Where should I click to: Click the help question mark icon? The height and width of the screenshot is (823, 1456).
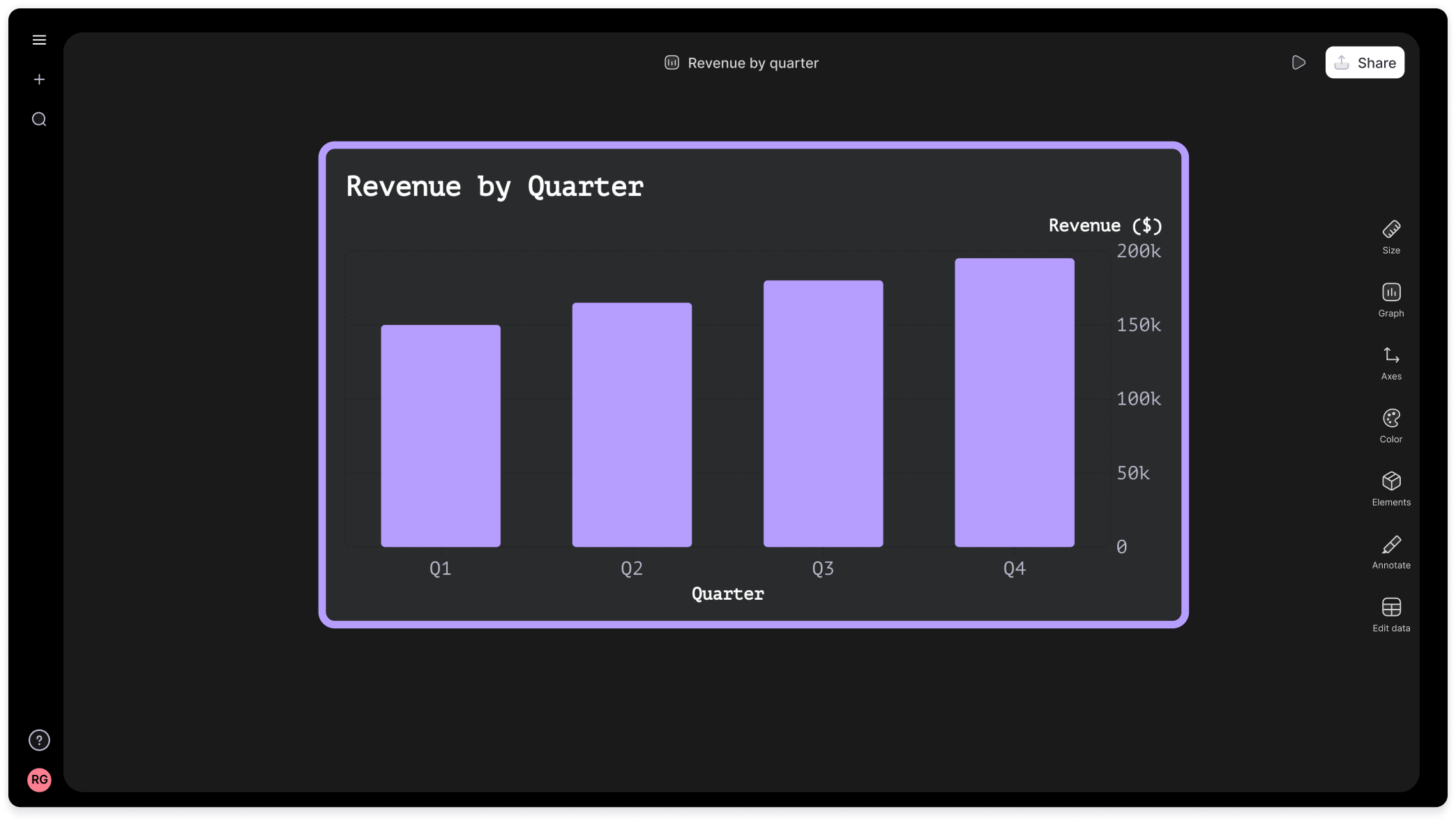tap(39, 740)
